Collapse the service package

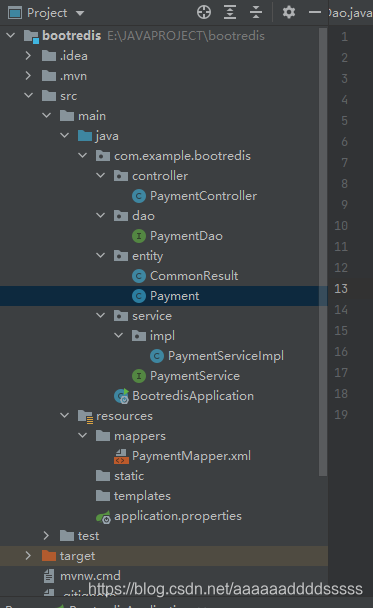coord(100,316)
